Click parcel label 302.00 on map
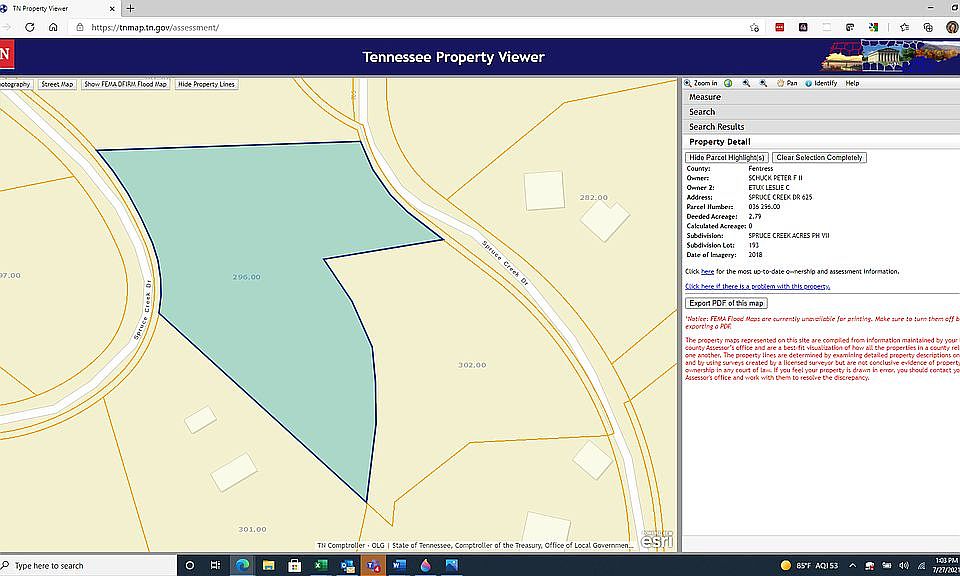960x576 pixels. [x=472, y=365]
